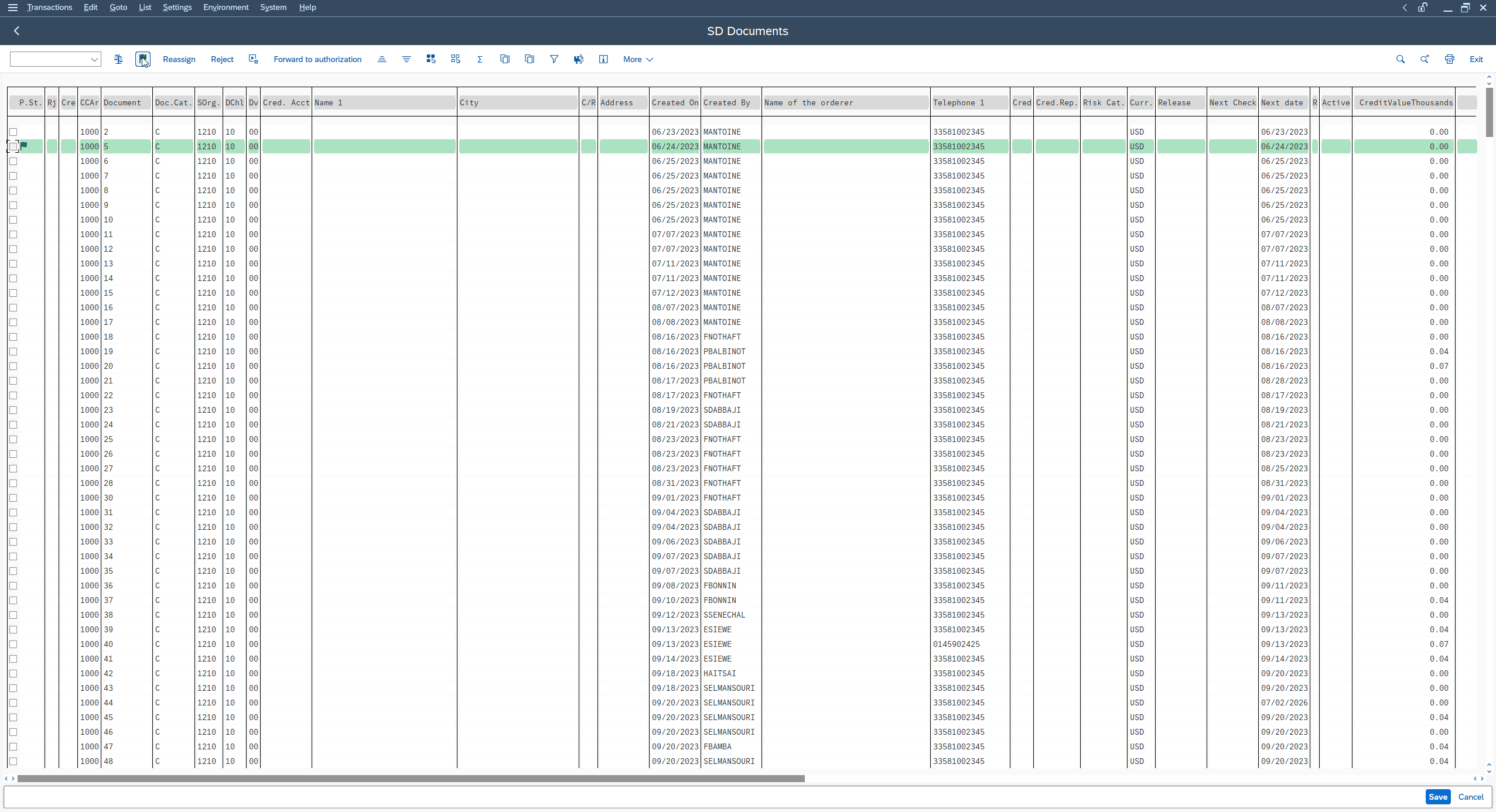This screenshot has width=1496, height=812.
Task: Click the second copy documents icon
Action: click(530, 59)
